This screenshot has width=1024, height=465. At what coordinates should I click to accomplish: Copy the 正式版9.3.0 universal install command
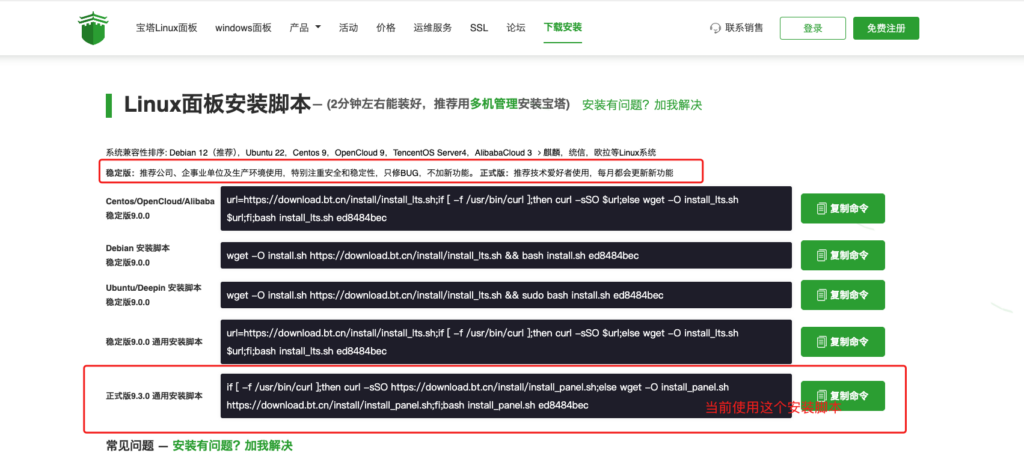[x=842, y=396]
